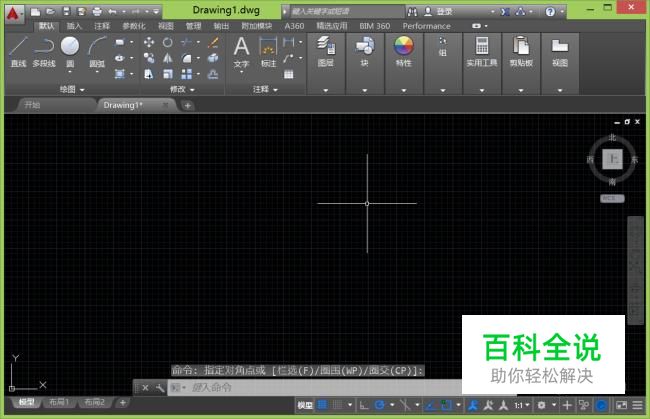The height and width of the screenshot is (419, 650).
Task: Click the 模型 button in status bar
Action: pyautogui.click(x=305, y=405)
